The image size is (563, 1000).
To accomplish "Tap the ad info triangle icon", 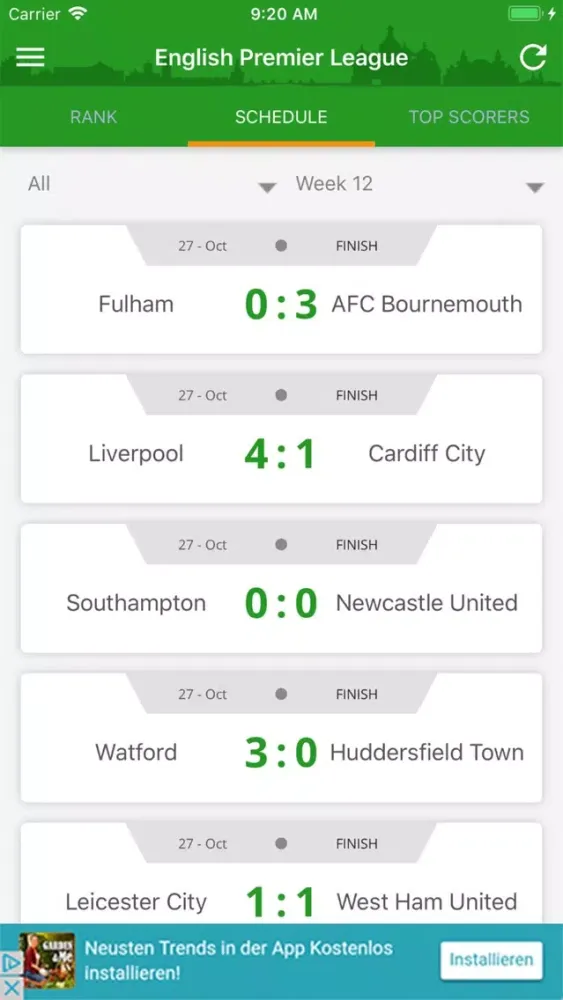I will point(11,962).
